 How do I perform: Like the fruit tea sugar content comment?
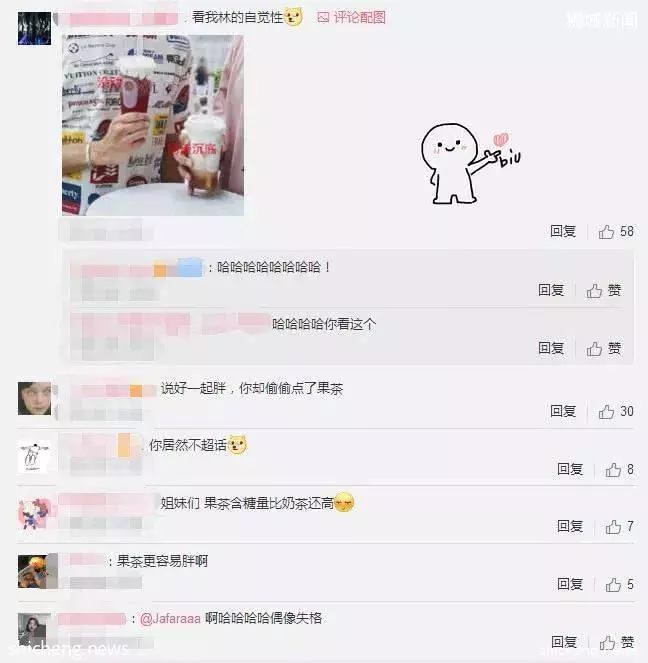[x=619, y=527]
